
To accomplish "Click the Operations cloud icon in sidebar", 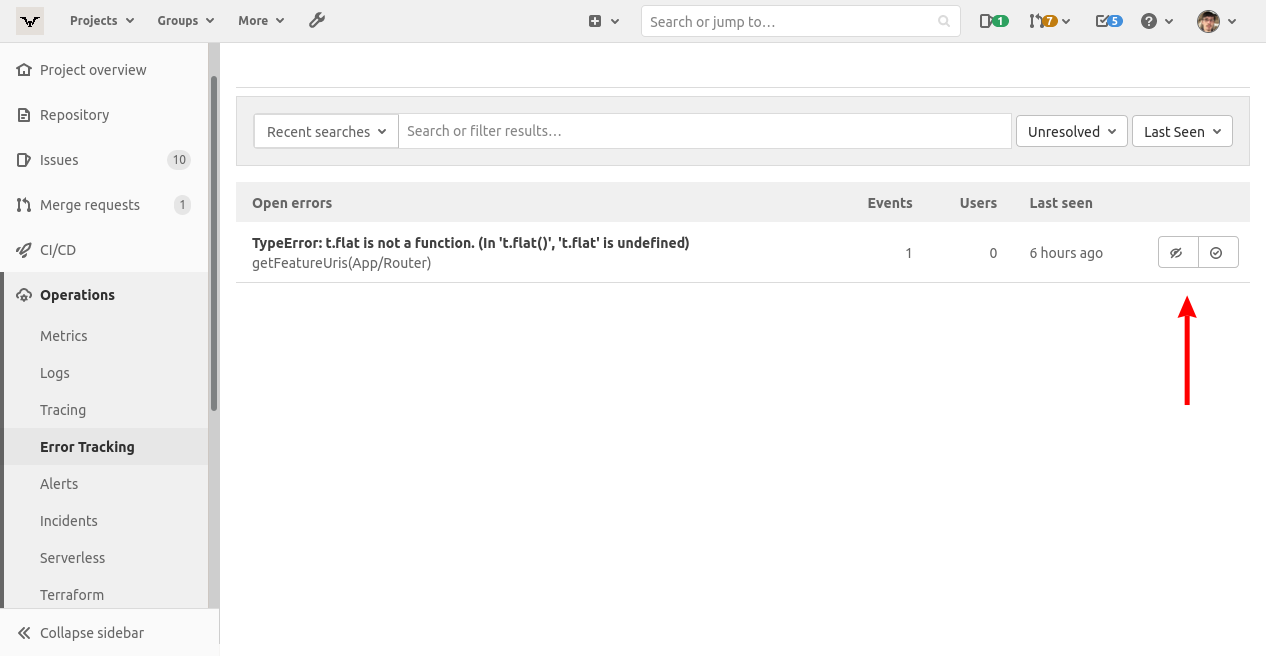I will tap(24, 294).
